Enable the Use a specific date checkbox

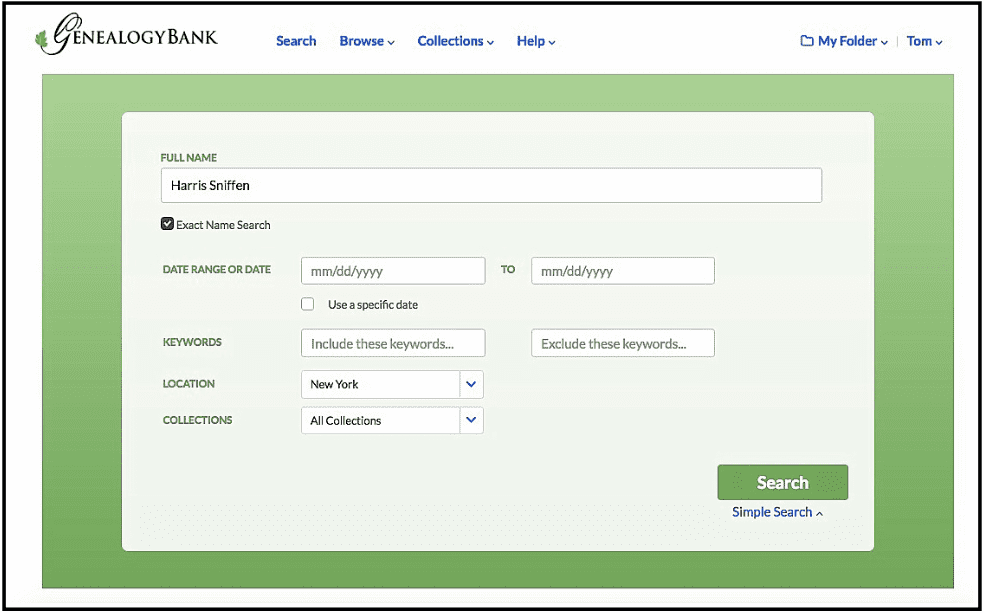tap(308, 304)
